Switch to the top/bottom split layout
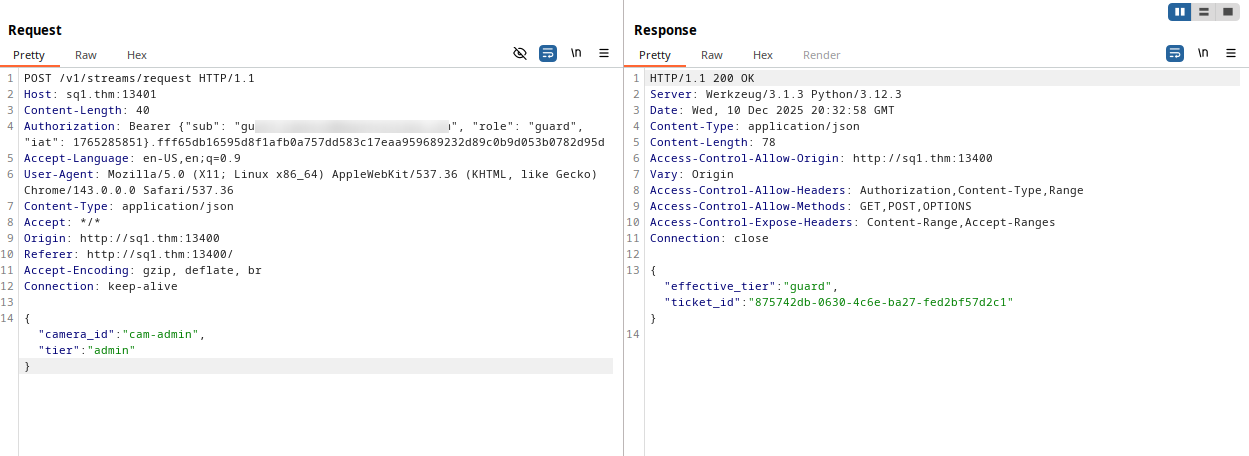 pos(1204,12)
